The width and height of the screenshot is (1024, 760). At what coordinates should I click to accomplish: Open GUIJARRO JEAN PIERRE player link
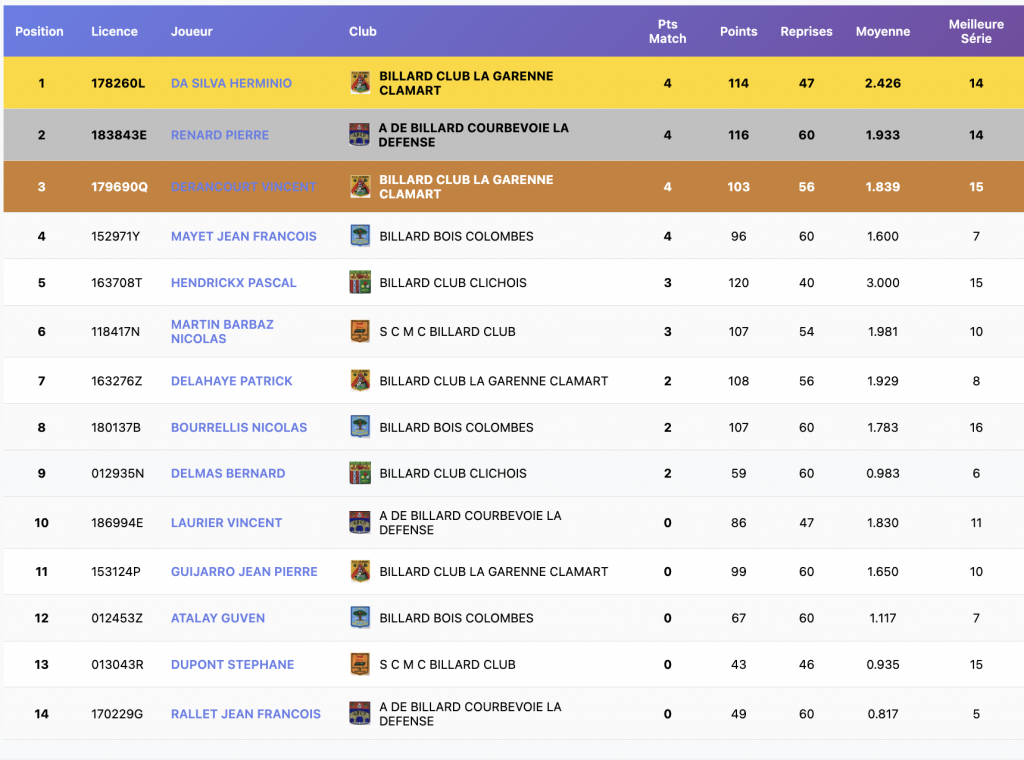[x=244, y=572]
